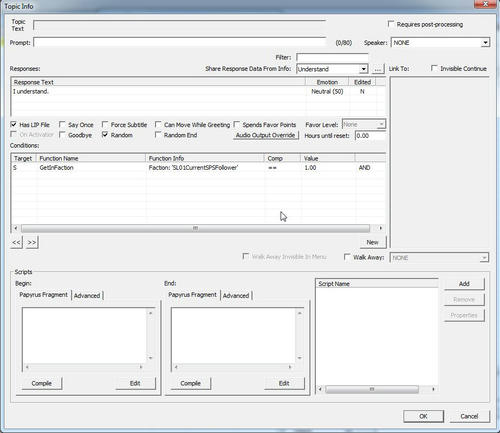The width and height of the screenshot is (500, 433).
Task: Click the previous info << arrow button
Action: [16, 242]
